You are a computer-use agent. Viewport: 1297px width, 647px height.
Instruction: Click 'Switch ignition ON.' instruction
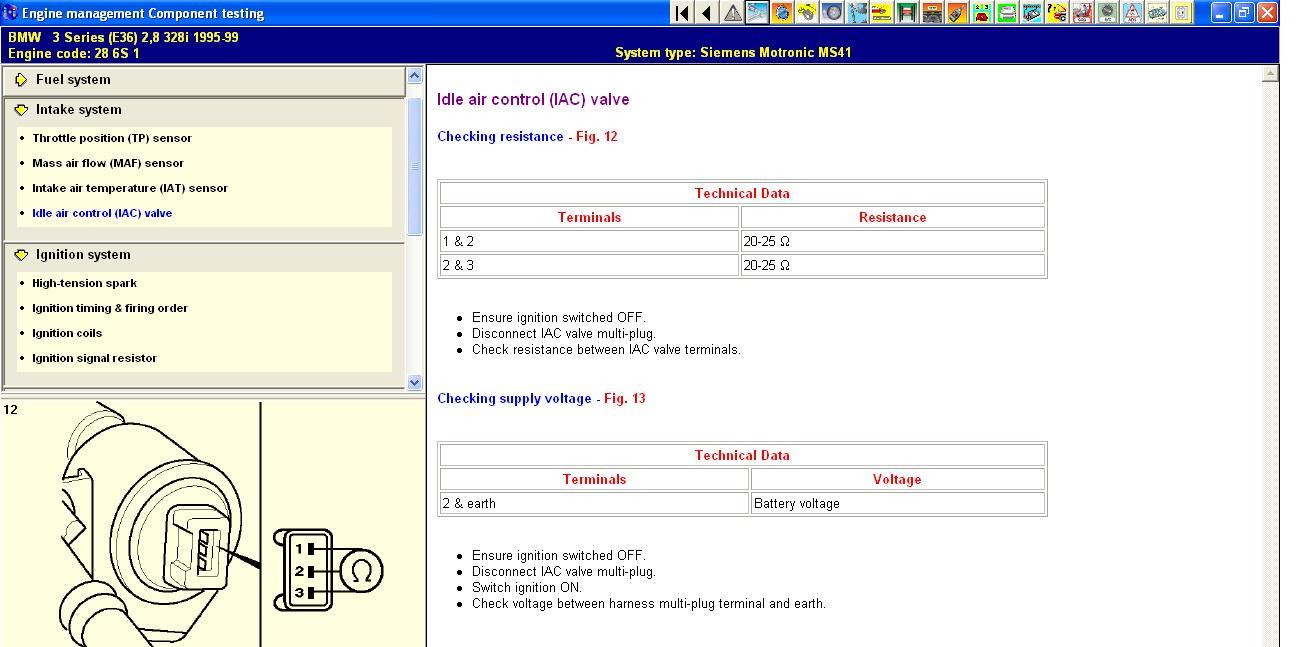[527, 588]
